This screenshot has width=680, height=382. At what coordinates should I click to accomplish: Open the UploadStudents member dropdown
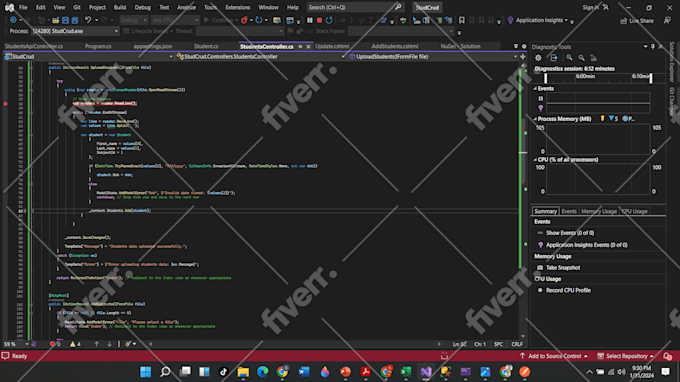433,56
